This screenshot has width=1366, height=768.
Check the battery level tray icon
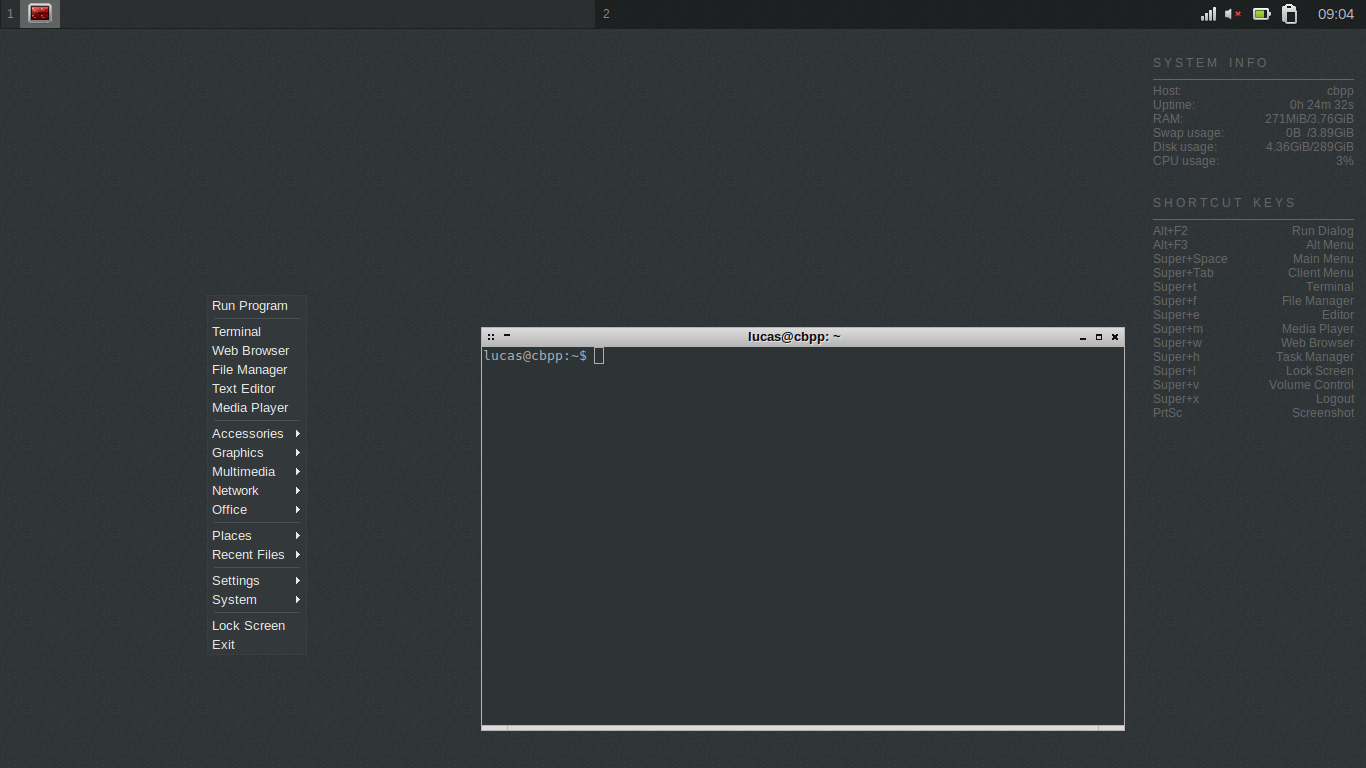(x=1262, y=14)
